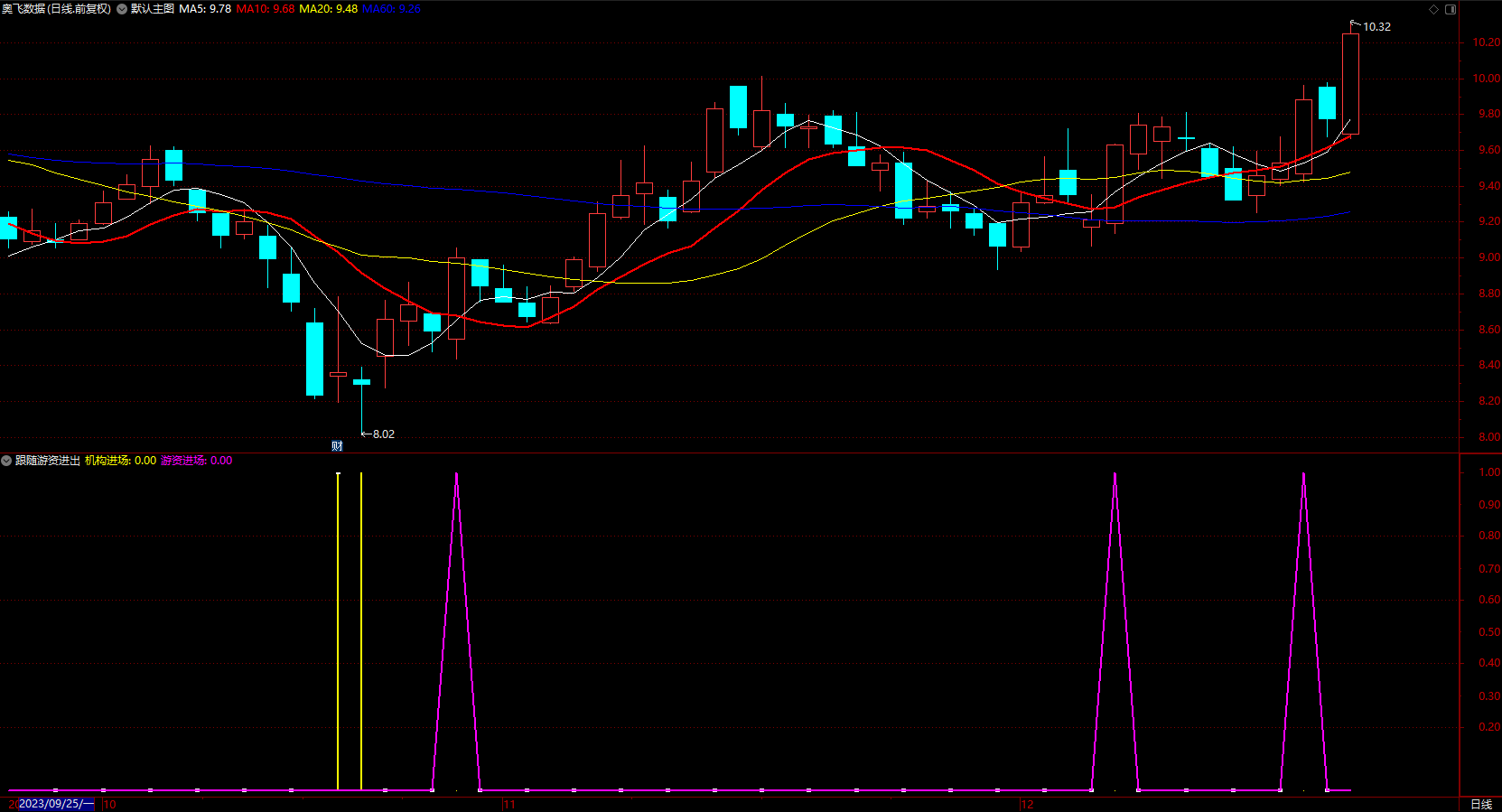Click the first yellow 机构进场 signal line
The height and width of the screenshot is (812, 1502).
pos(338,630)
